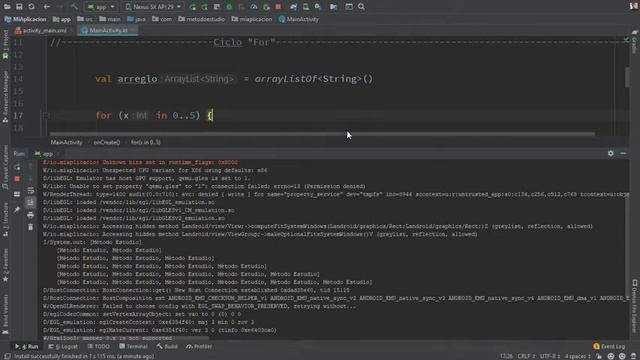Open search everywhere magnifier icon
The height and width of the screenshot is (360, 640).
click(362, 7)
